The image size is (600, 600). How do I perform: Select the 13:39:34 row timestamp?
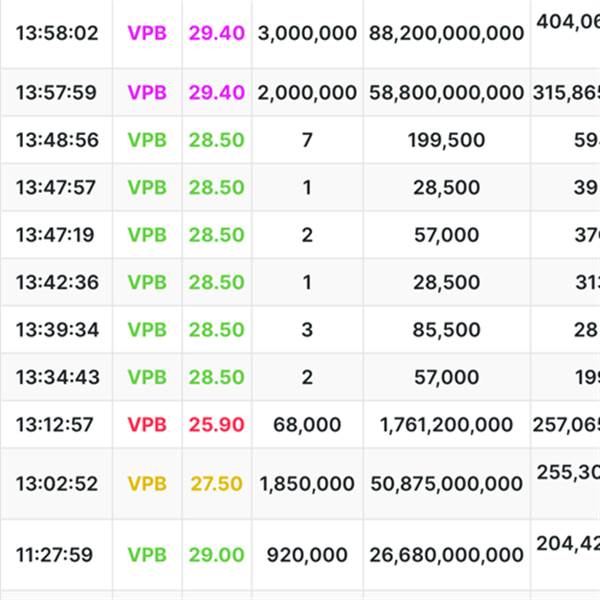(x=57, y=330)
